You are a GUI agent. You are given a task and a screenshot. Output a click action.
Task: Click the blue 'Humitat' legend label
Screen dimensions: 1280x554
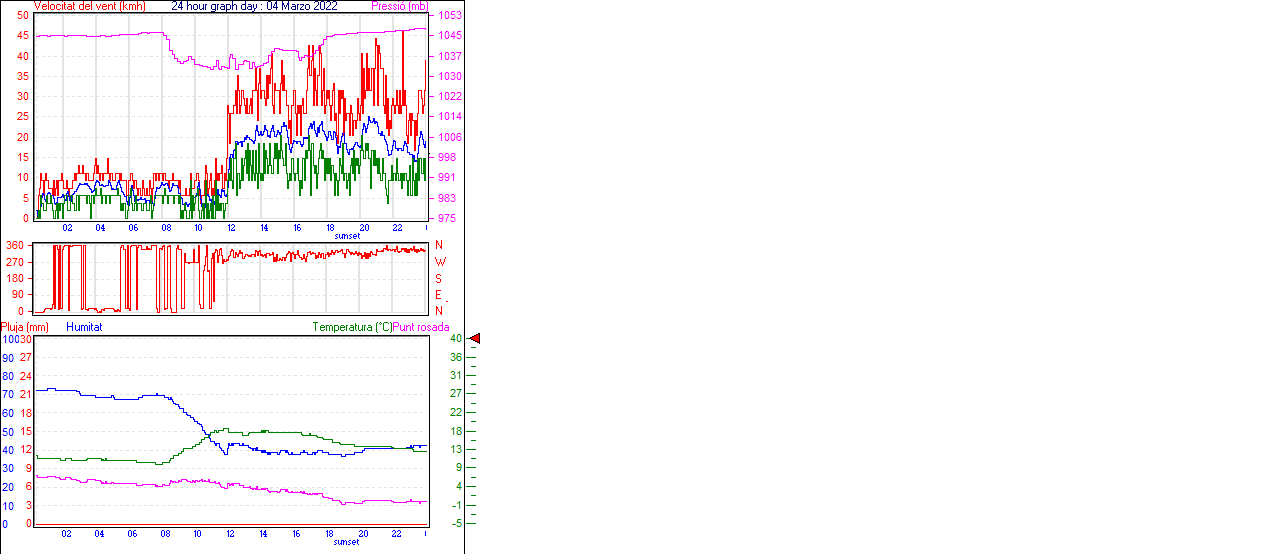pyautogui.click(x=84, y=327)
